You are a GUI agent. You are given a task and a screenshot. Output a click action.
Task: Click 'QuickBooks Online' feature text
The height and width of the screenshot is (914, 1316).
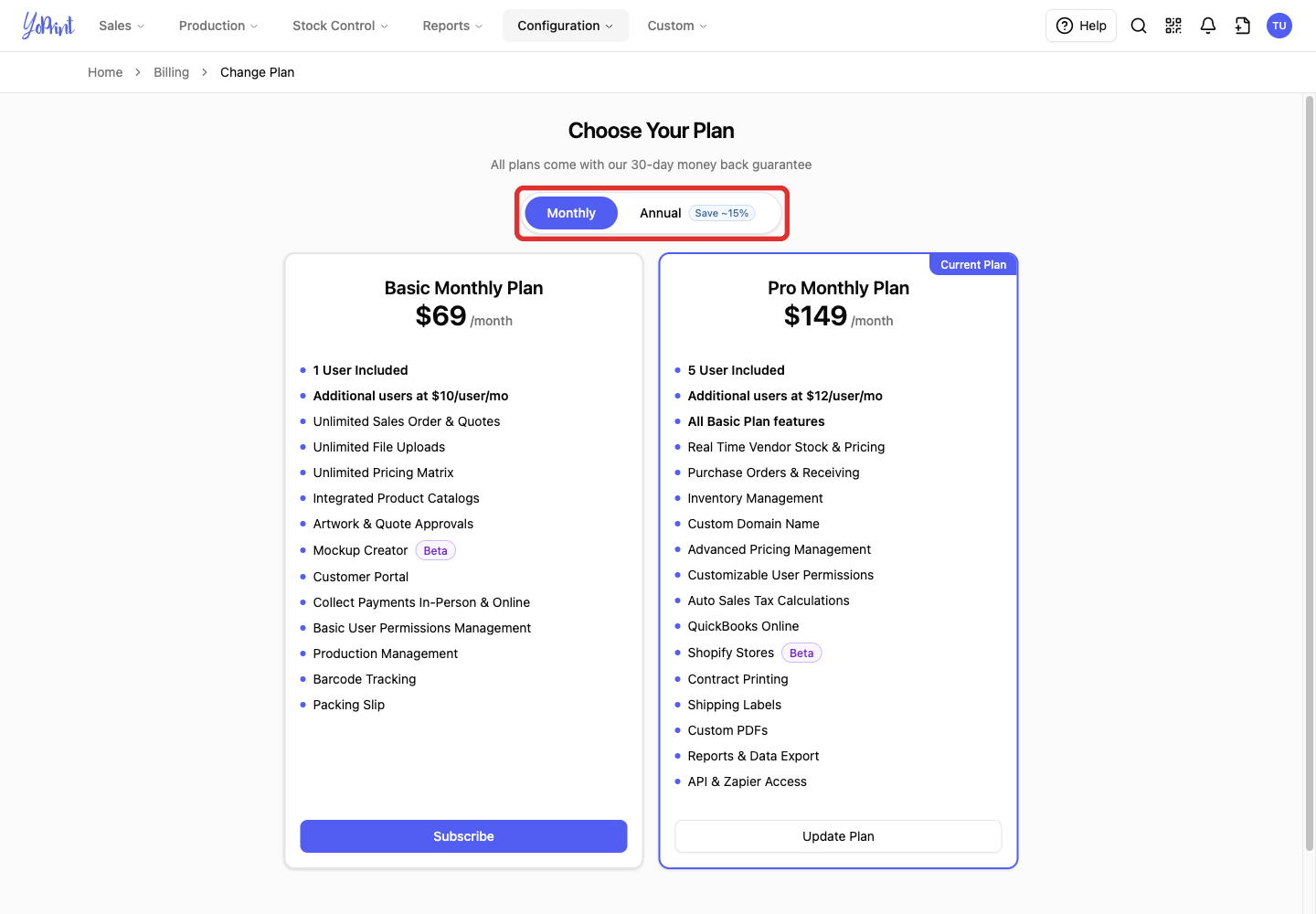743,626
